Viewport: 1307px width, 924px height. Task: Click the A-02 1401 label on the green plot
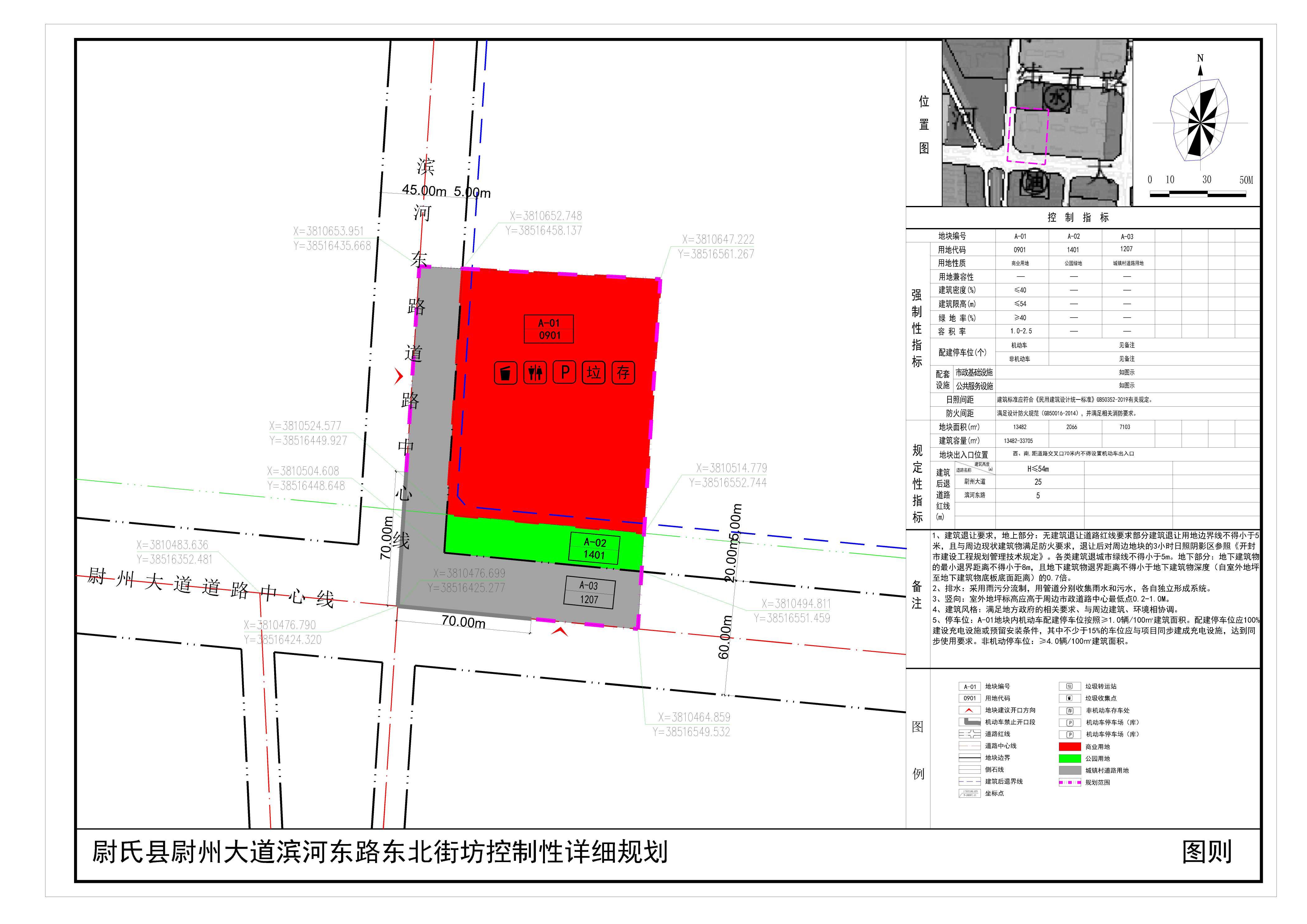point(594,548)
